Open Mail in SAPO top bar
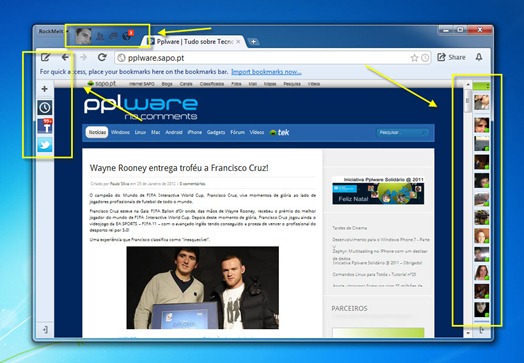Image resolution: width=524 pixels, height=363 pixels. (253, 84)
